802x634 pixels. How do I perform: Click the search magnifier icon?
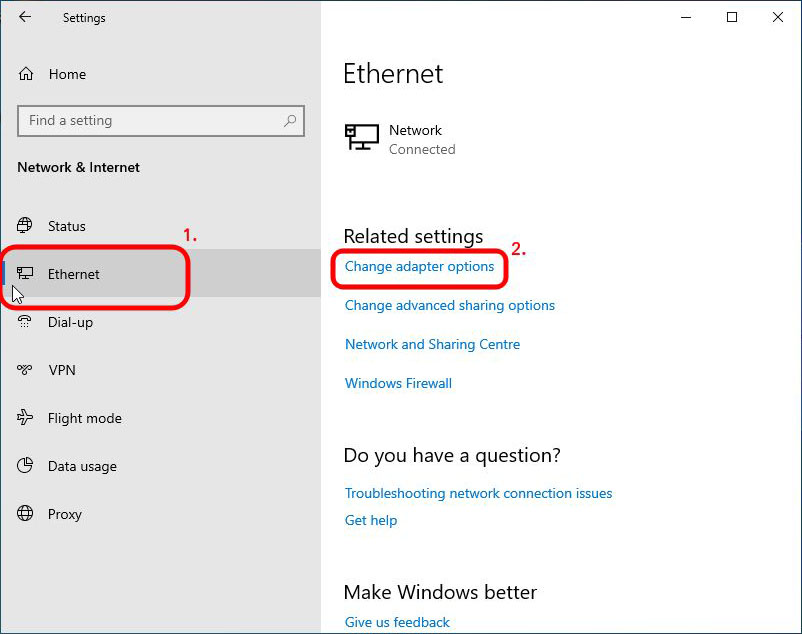290,121
